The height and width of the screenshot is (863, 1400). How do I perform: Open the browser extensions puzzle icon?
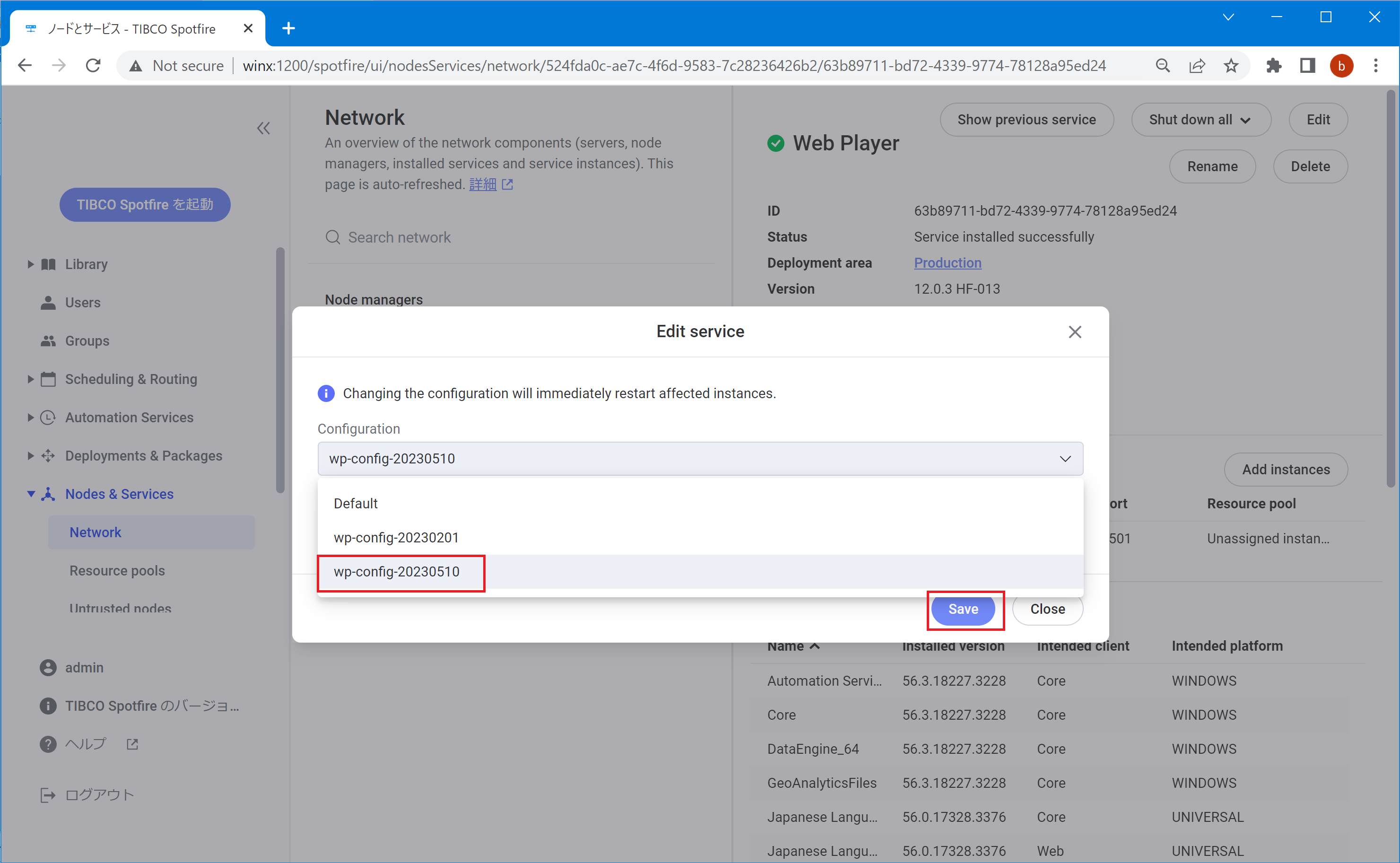tap(1273, 66)
